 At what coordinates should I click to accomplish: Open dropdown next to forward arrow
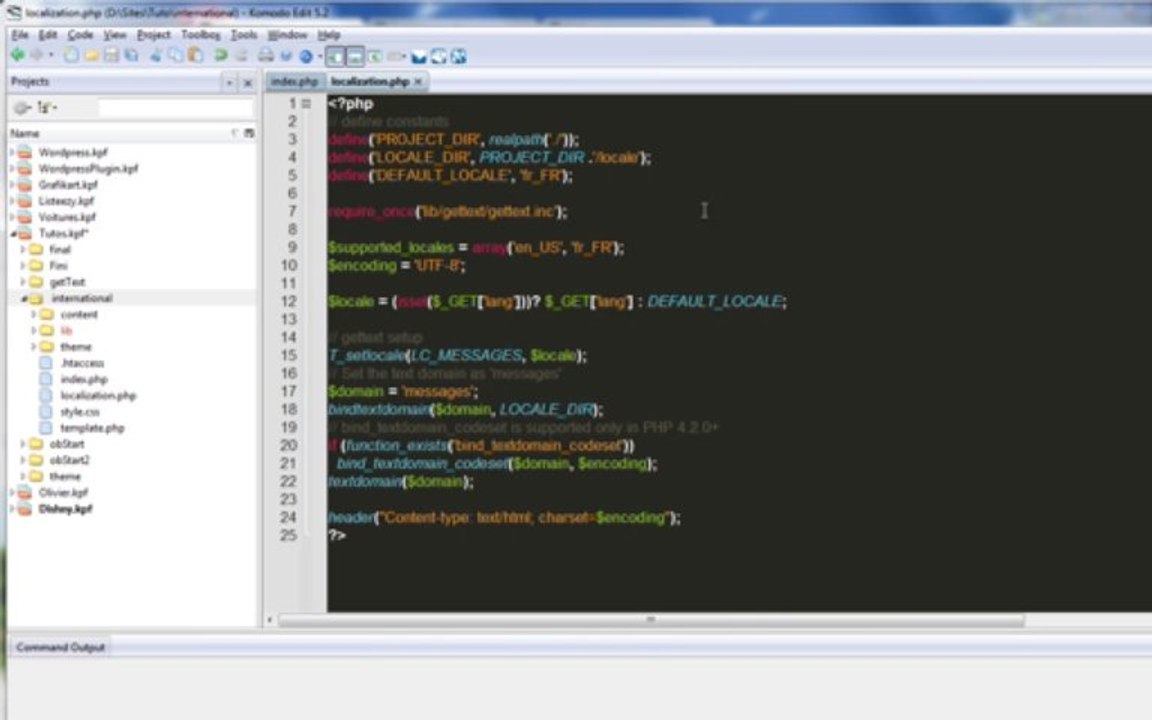(51, 55)
